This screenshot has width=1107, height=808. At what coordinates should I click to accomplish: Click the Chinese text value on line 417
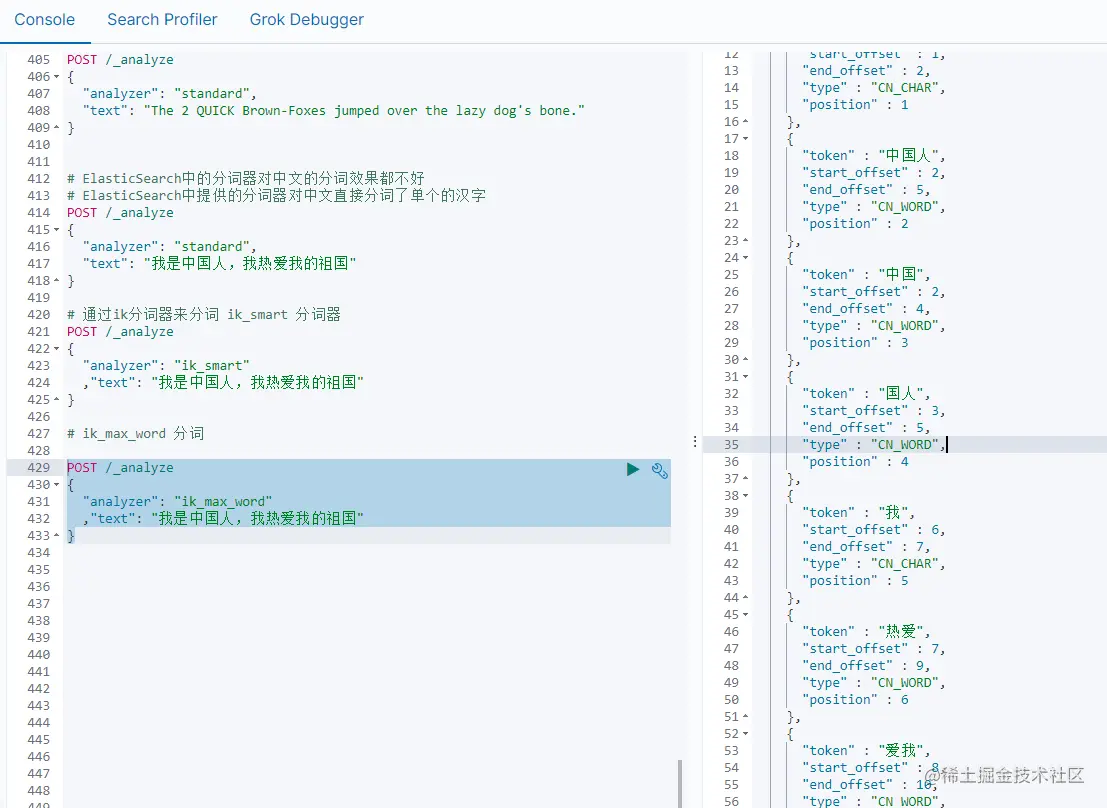250,263
